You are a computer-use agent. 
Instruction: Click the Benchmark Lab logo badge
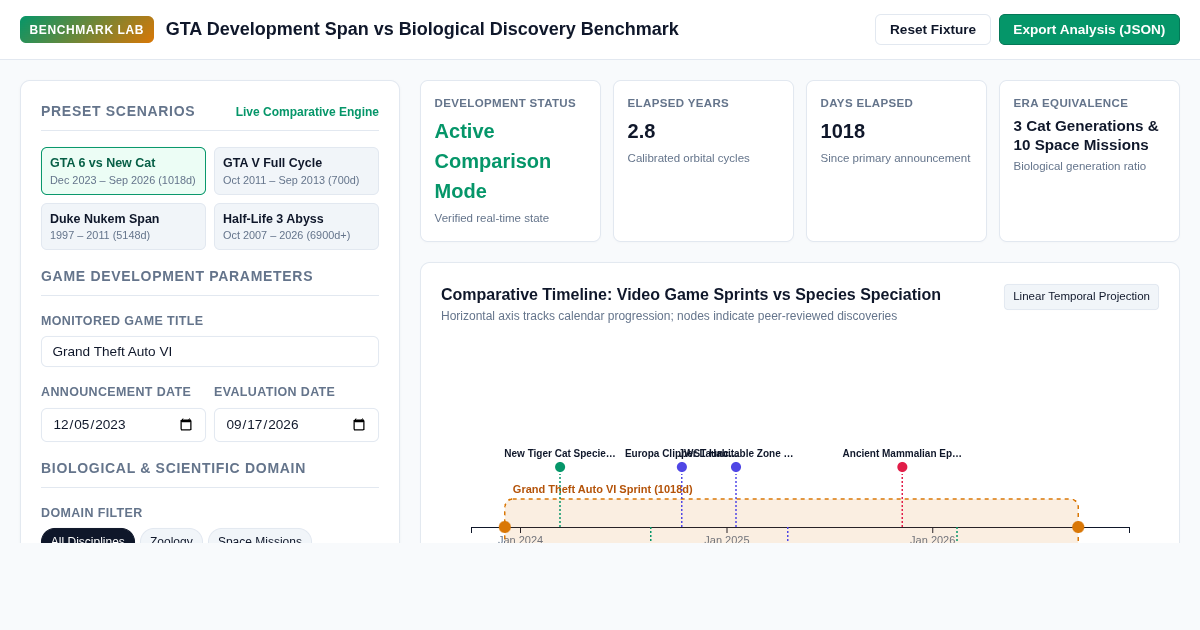click(87, 29)
